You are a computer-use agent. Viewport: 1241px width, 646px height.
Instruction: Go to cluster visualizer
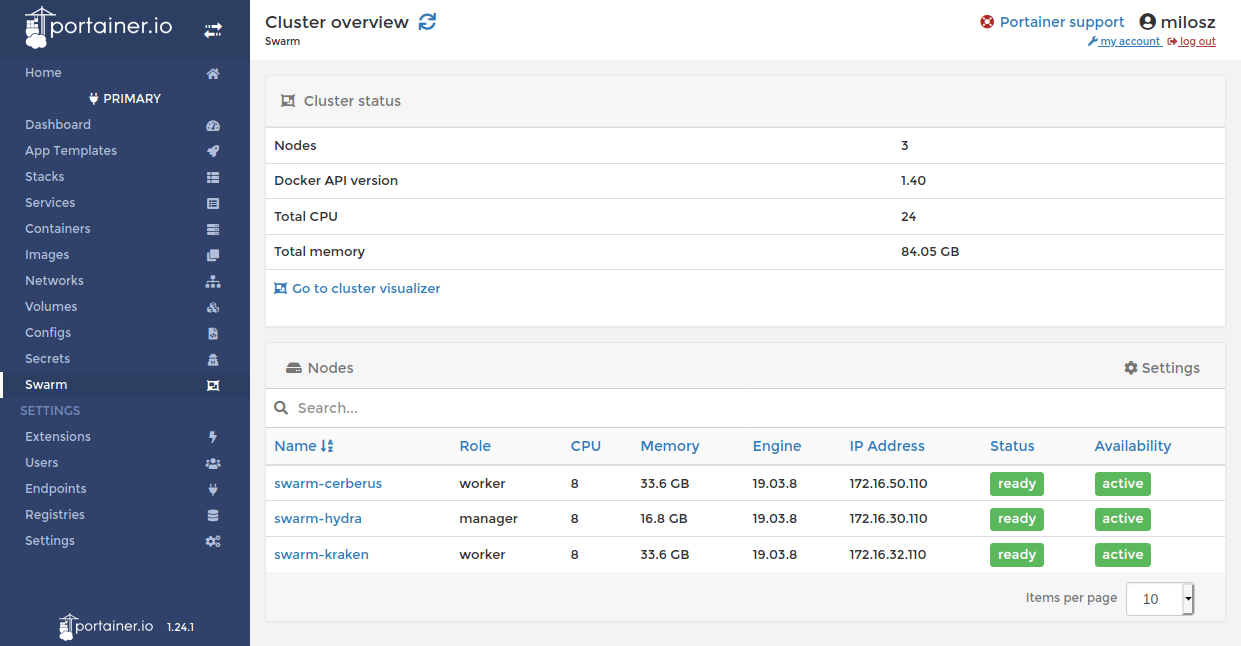click(357, 288)
